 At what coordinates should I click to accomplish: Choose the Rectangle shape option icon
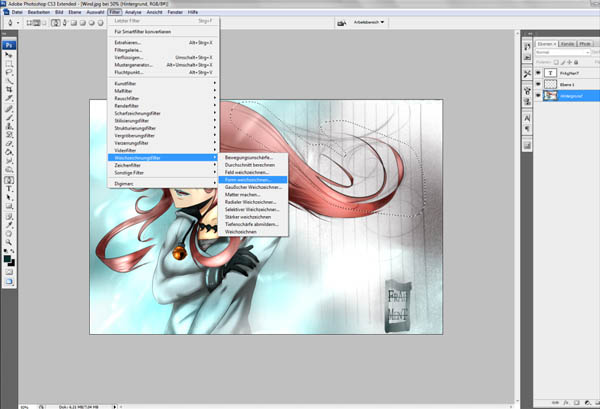(74, 23)
